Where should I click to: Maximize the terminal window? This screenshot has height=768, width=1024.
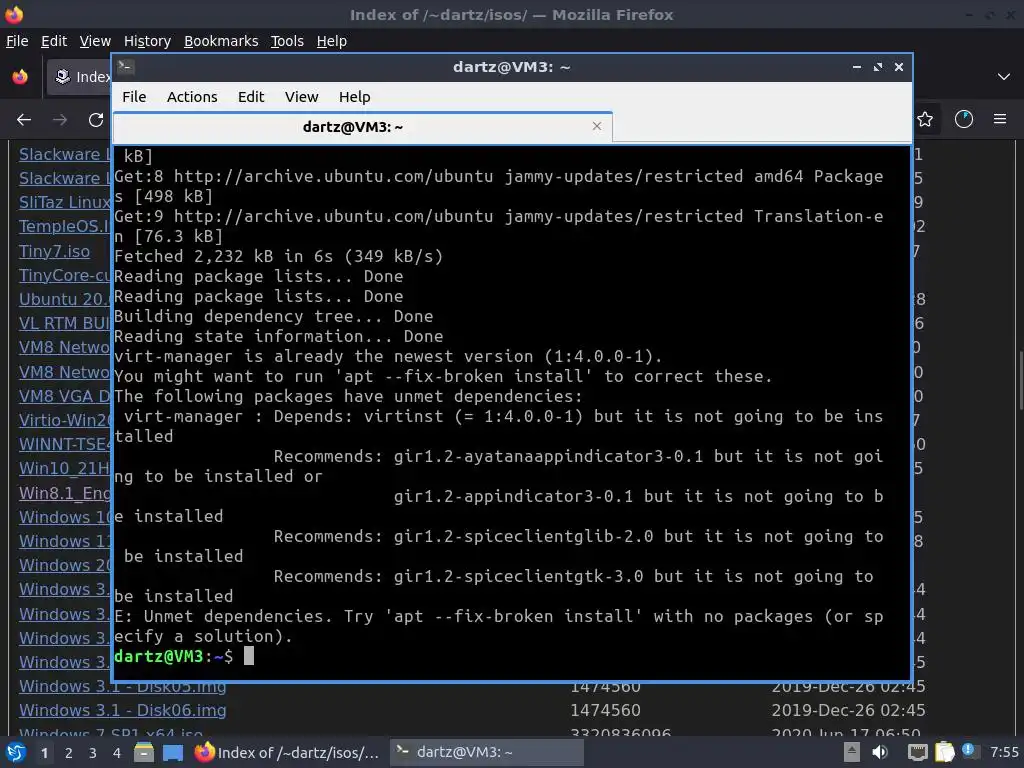coord(878,67)
